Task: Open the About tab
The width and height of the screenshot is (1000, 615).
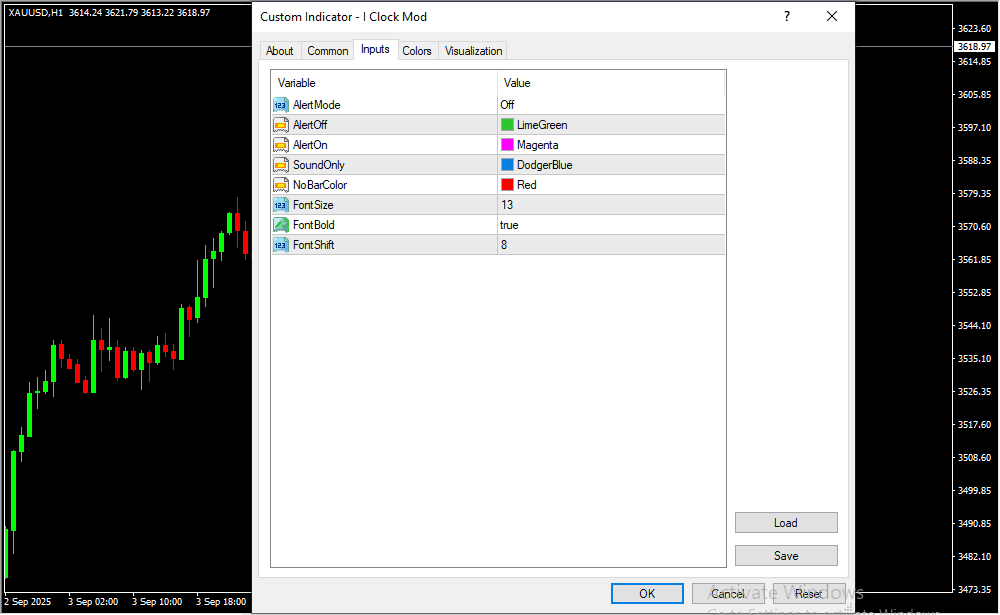Action: (280, 51)
